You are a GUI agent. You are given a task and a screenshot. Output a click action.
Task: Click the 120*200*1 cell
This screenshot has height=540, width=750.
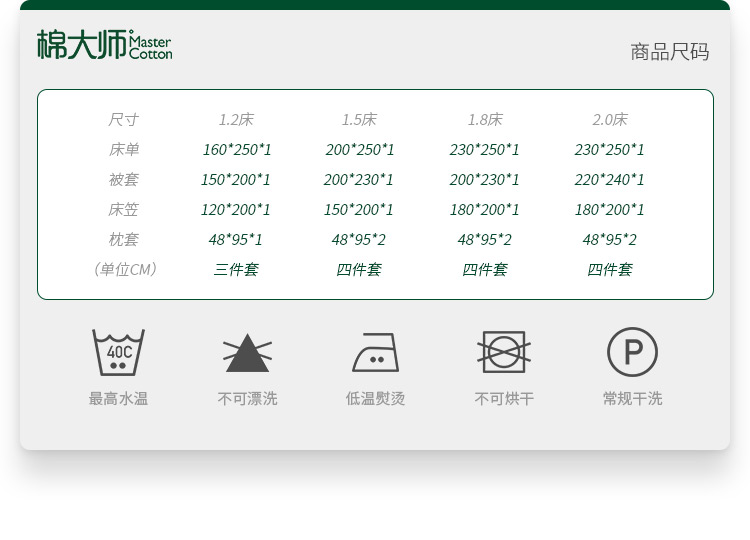coord(235,209)
